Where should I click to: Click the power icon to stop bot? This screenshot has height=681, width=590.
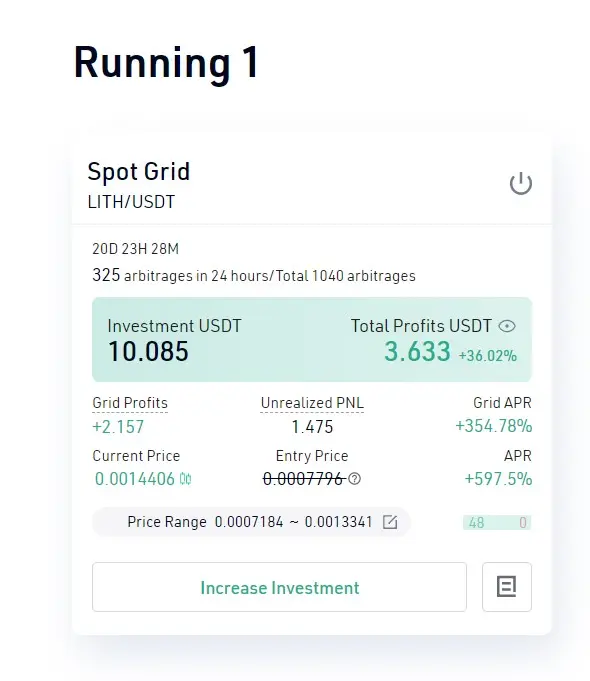tap(520, 183)
